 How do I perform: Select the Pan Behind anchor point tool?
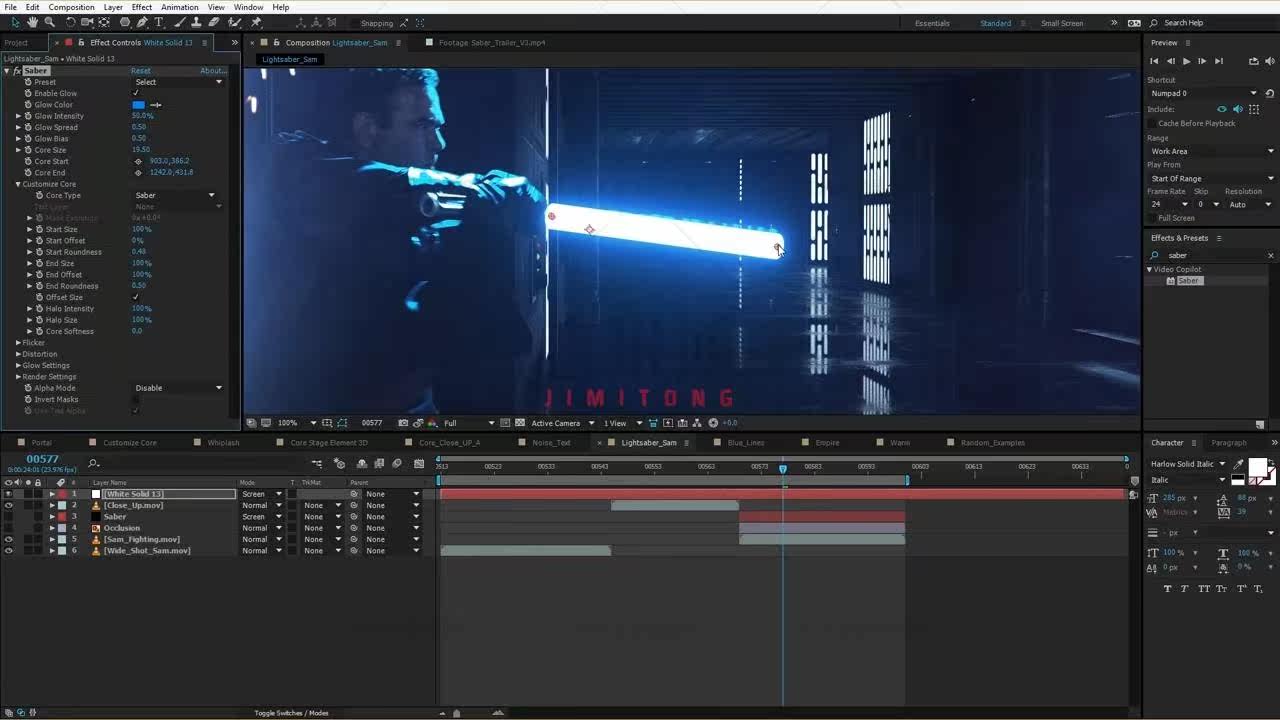click(x=104, y=22)
